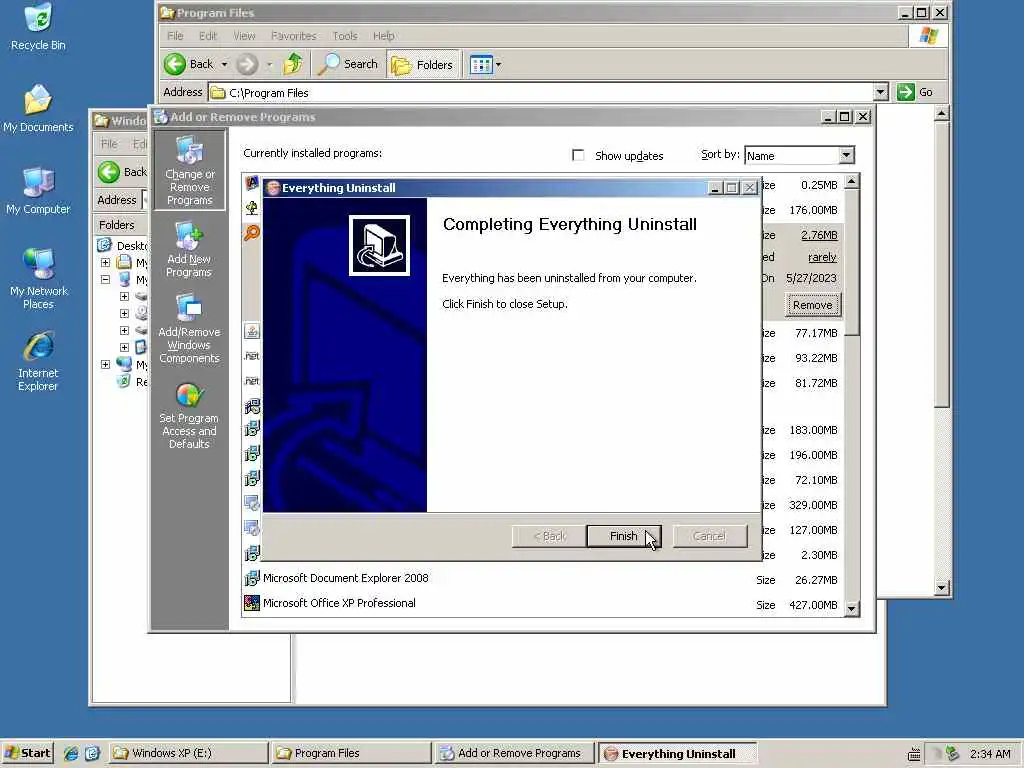Screen dimensions: 1024x768
Task: Open the Sort by Name dropdown
Action: [846, 155]
